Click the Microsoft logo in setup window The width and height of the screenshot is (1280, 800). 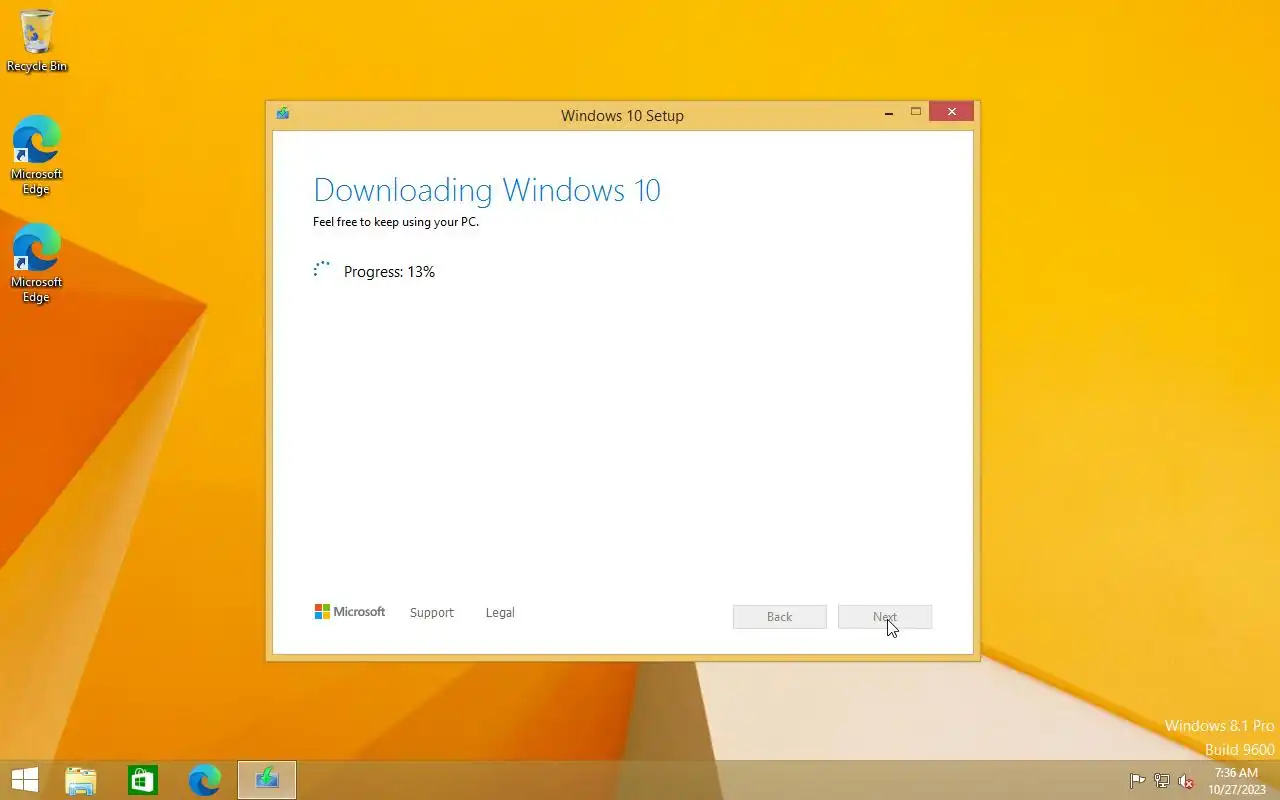coord(350,612)
